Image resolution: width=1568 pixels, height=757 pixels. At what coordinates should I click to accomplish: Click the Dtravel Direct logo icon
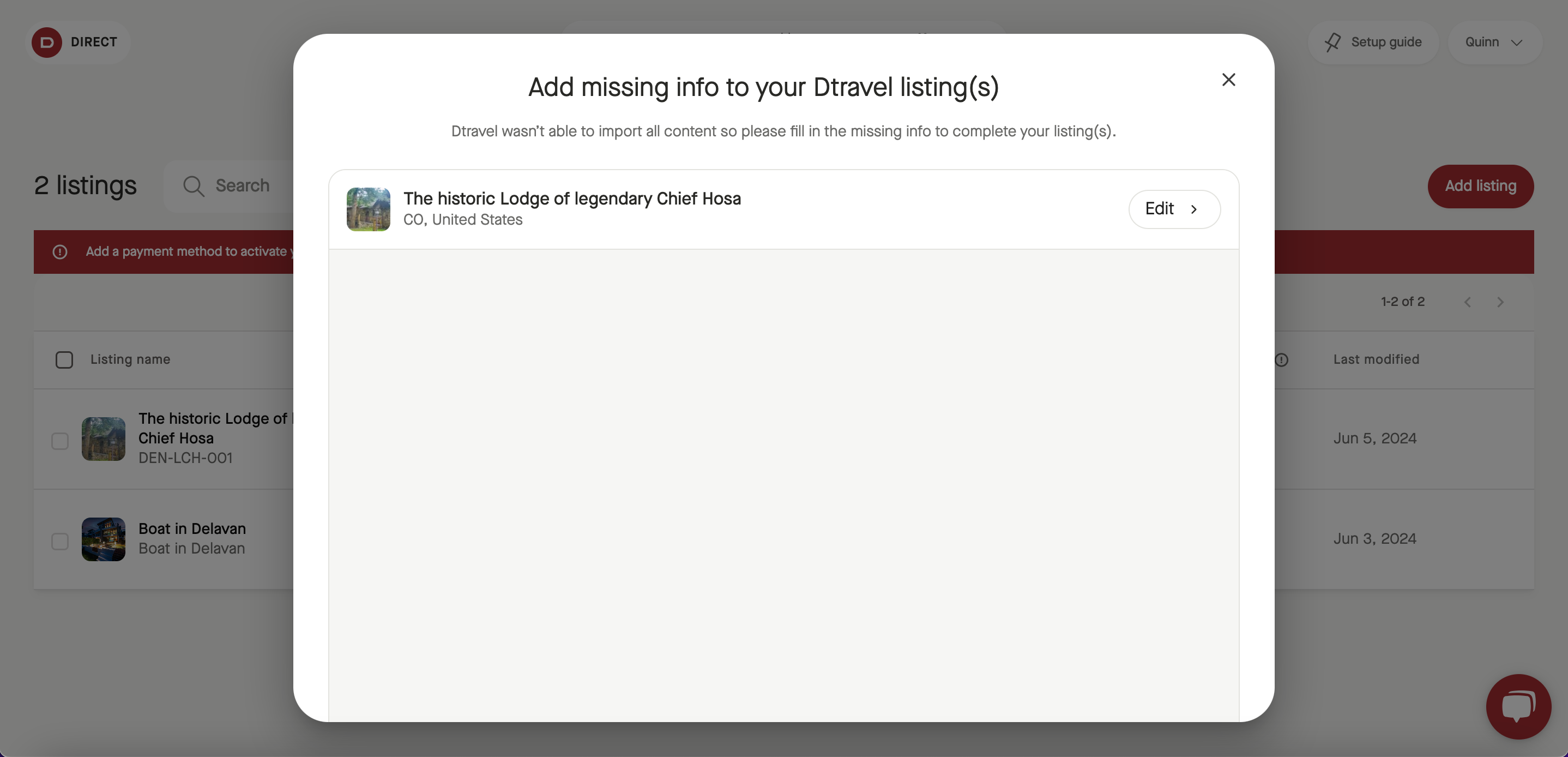47,42
